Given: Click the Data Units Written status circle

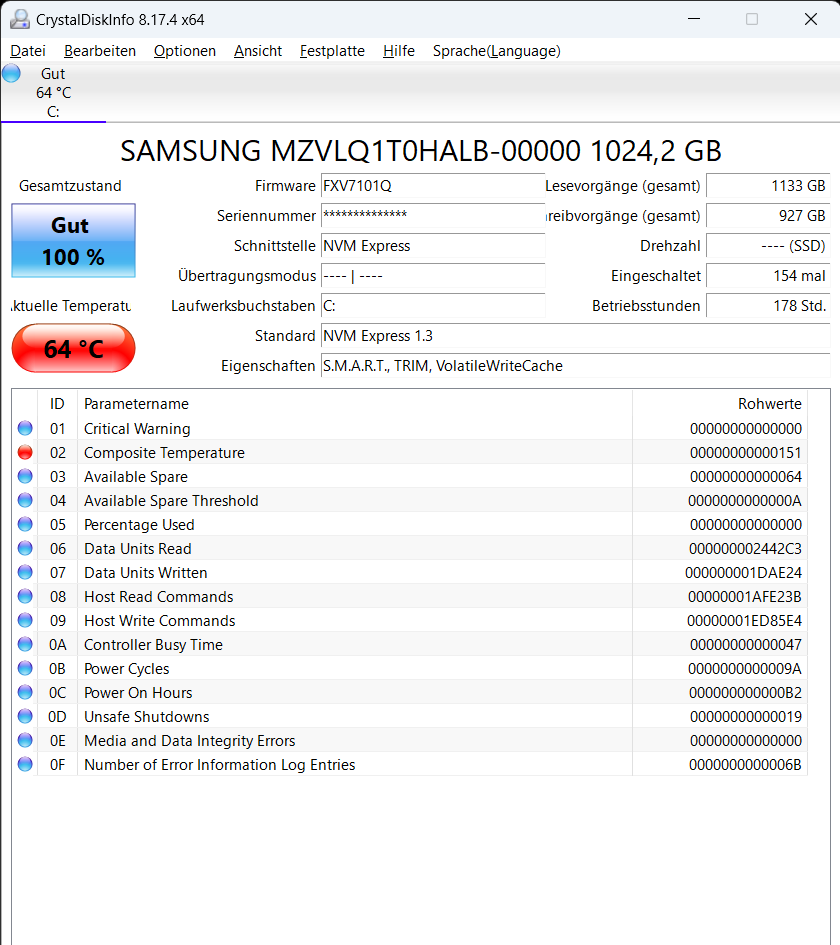Looking at the screenshot, I should [24, 572].
